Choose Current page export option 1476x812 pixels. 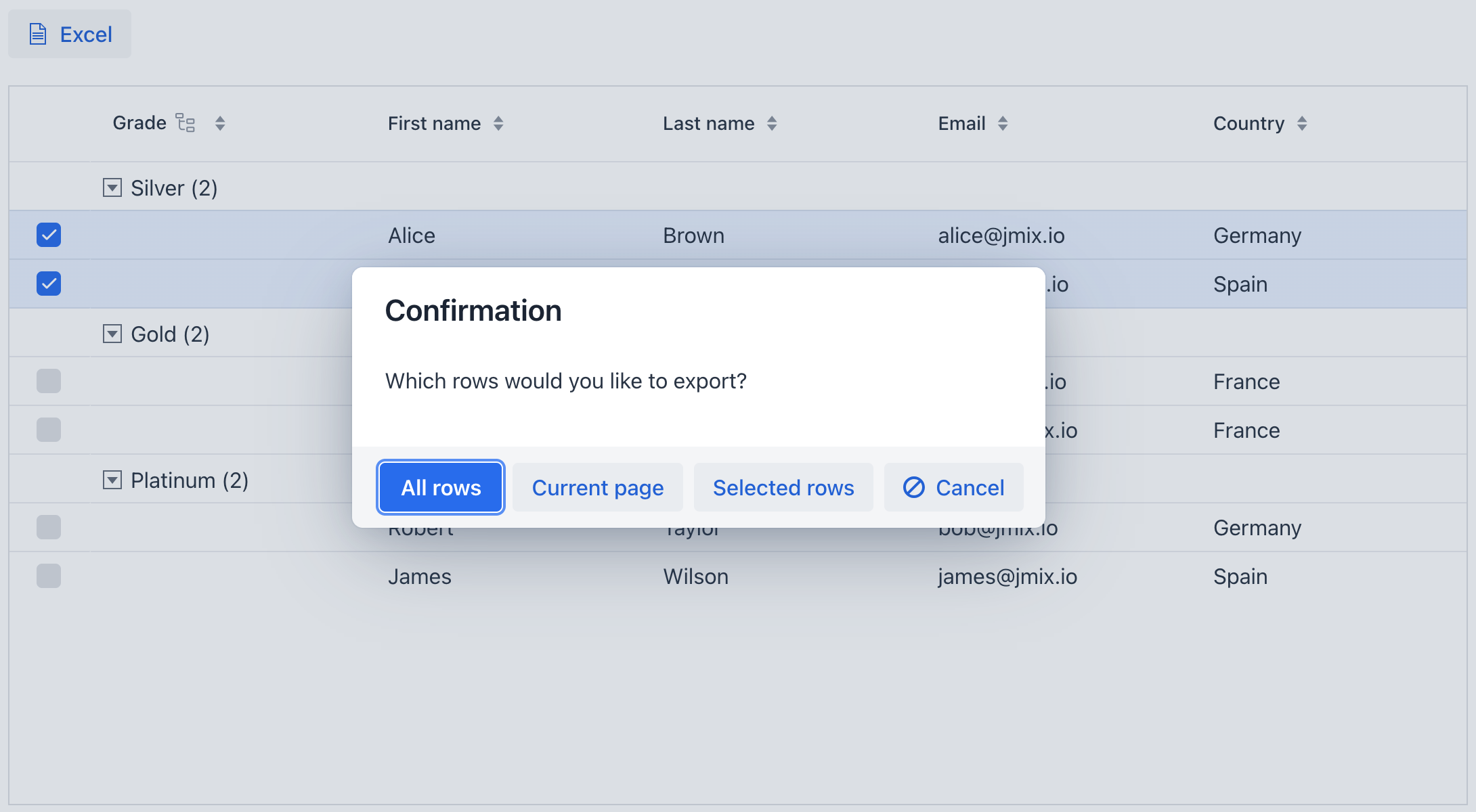pyautogui.click(x=598, y=487)
